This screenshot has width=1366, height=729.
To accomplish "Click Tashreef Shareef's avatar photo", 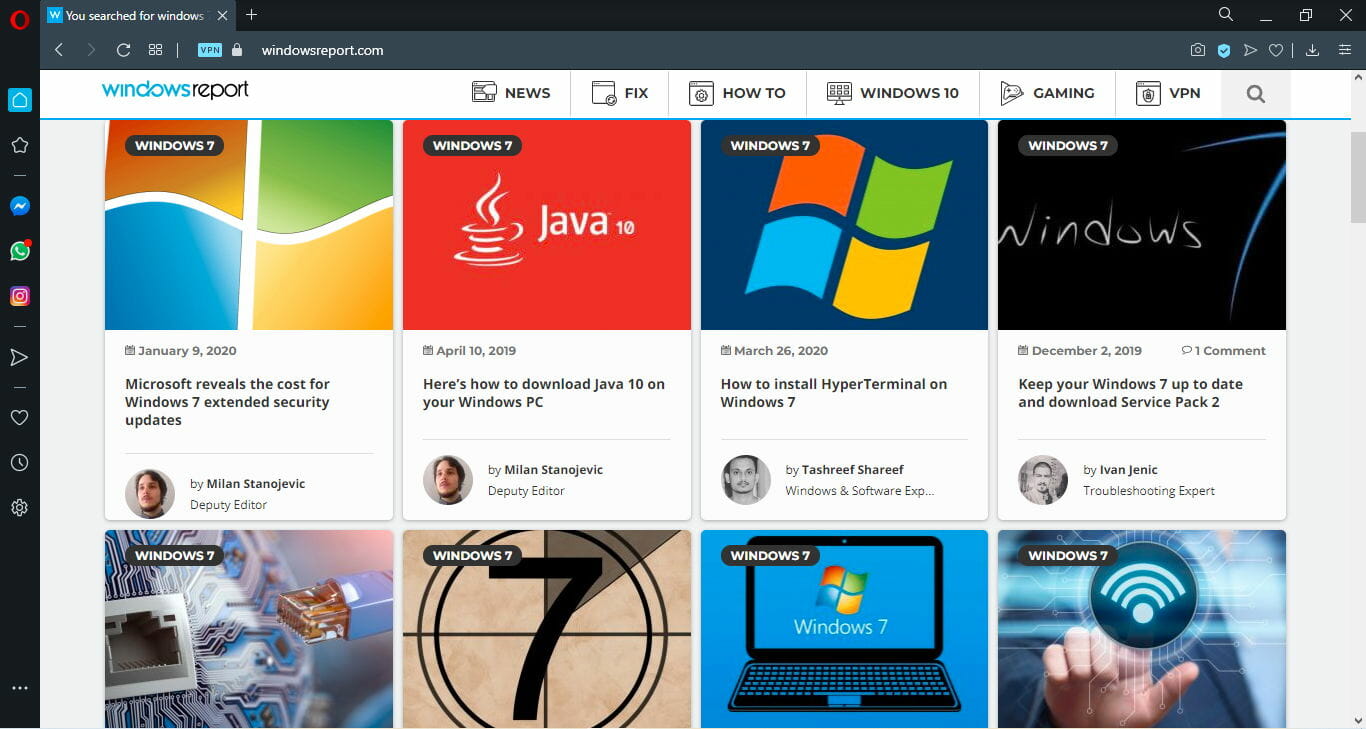I will point(746,480).
